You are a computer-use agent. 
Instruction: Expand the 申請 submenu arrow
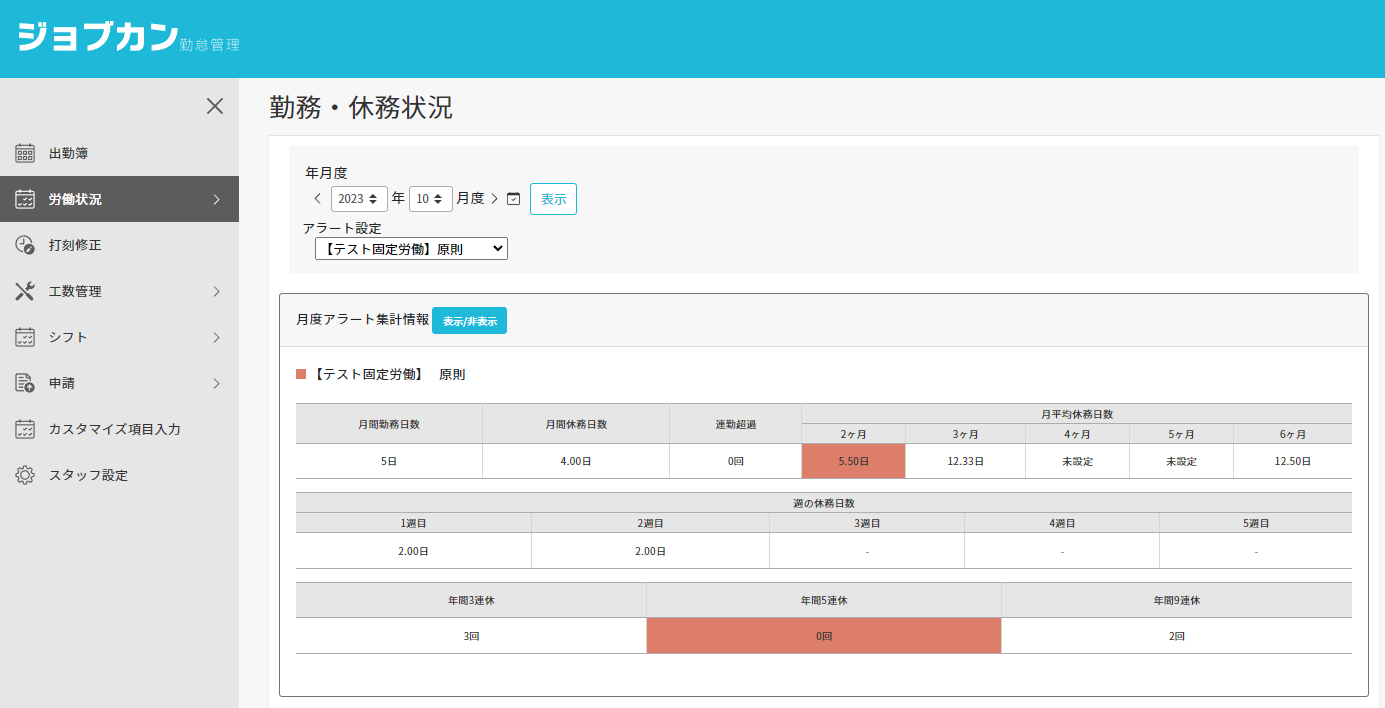[216, 383]
